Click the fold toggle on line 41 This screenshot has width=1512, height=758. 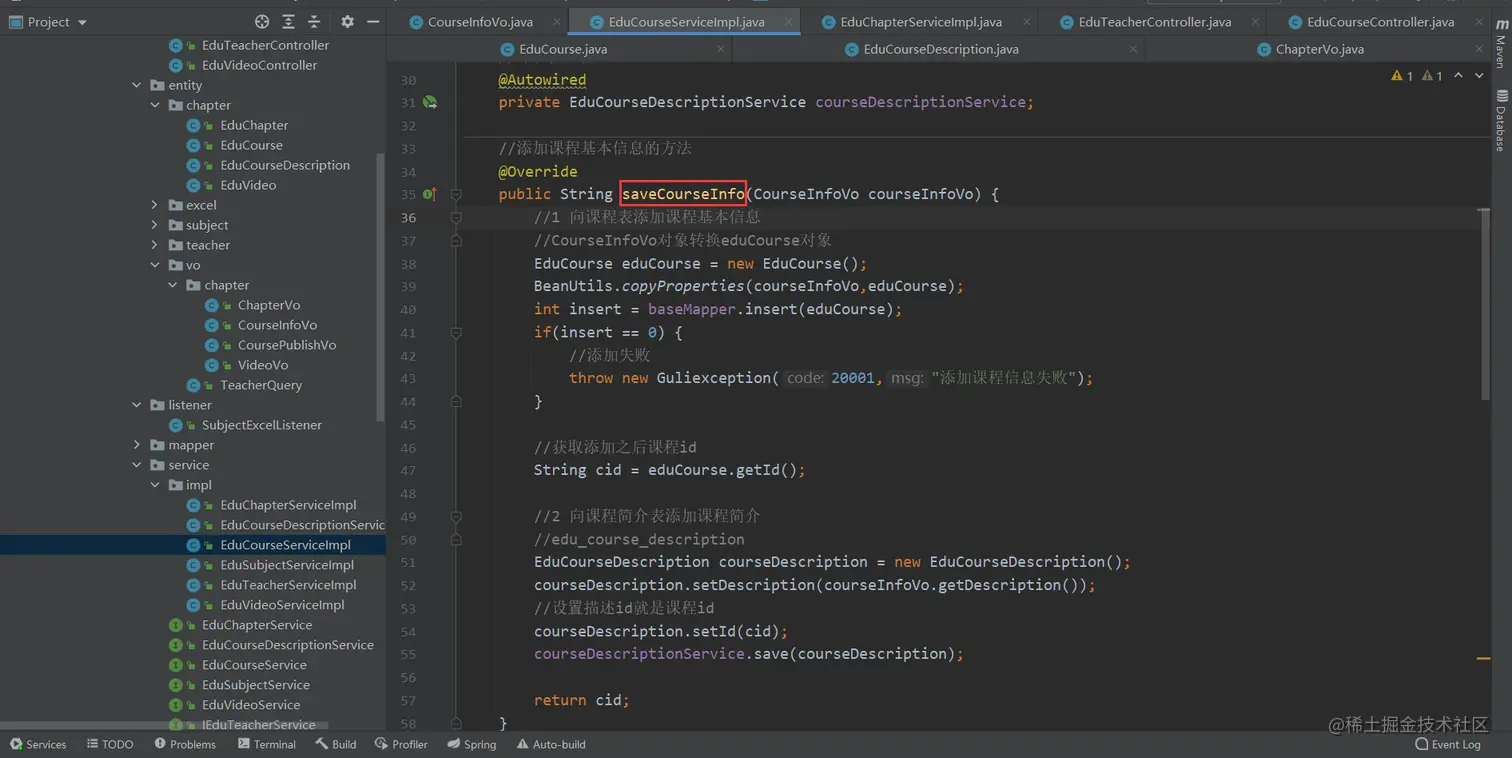pos(456,333)
